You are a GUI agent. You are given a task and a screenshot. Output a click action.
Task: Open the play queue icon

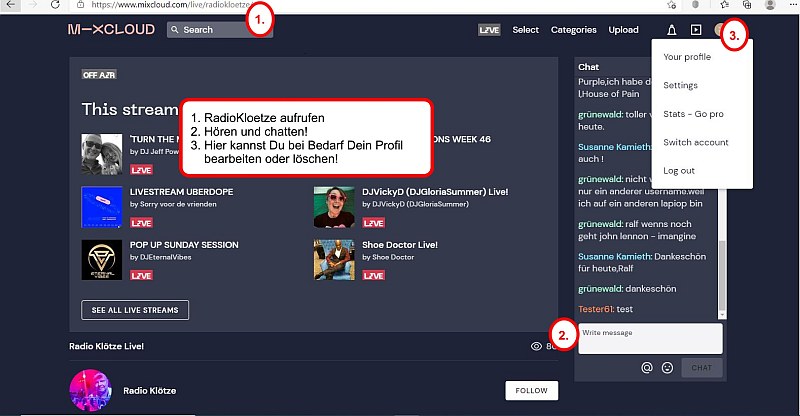click(x=696, y=30)
